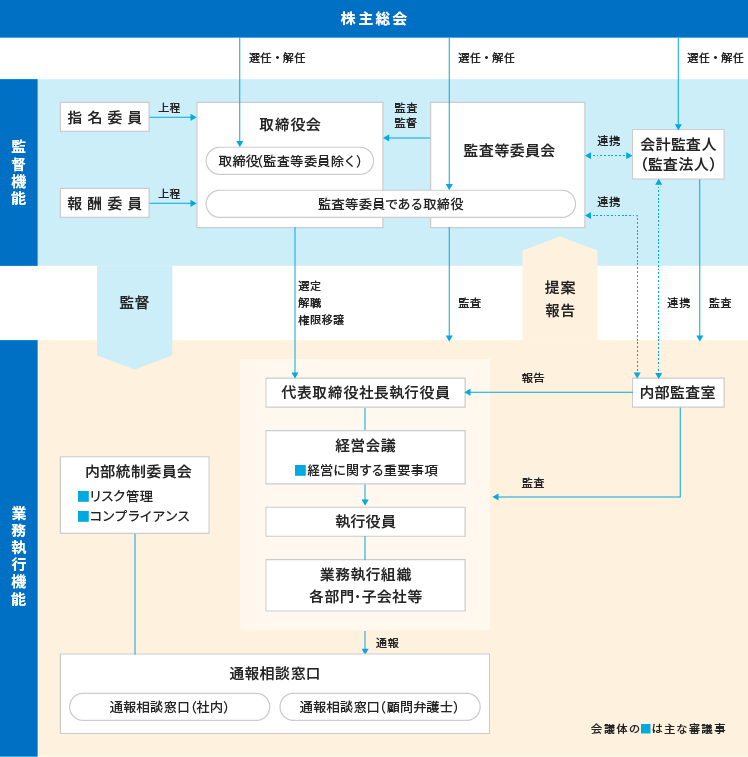
Task: Click the blue legend square in the footnote
Action: tap(646, 729)
